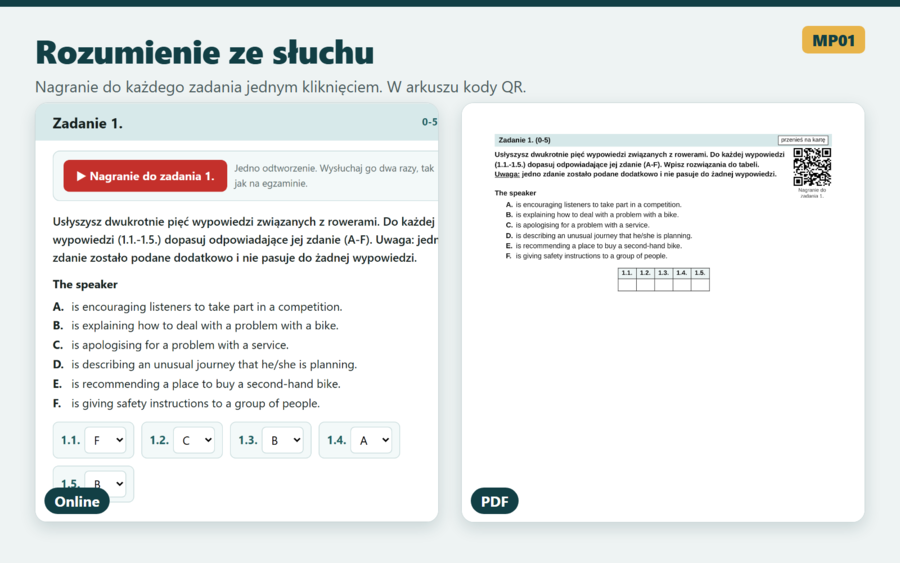The height and width of the screenshot is (563, 900).
Task: Click the QR code in the PDF preview
Action: click(812, 167)
